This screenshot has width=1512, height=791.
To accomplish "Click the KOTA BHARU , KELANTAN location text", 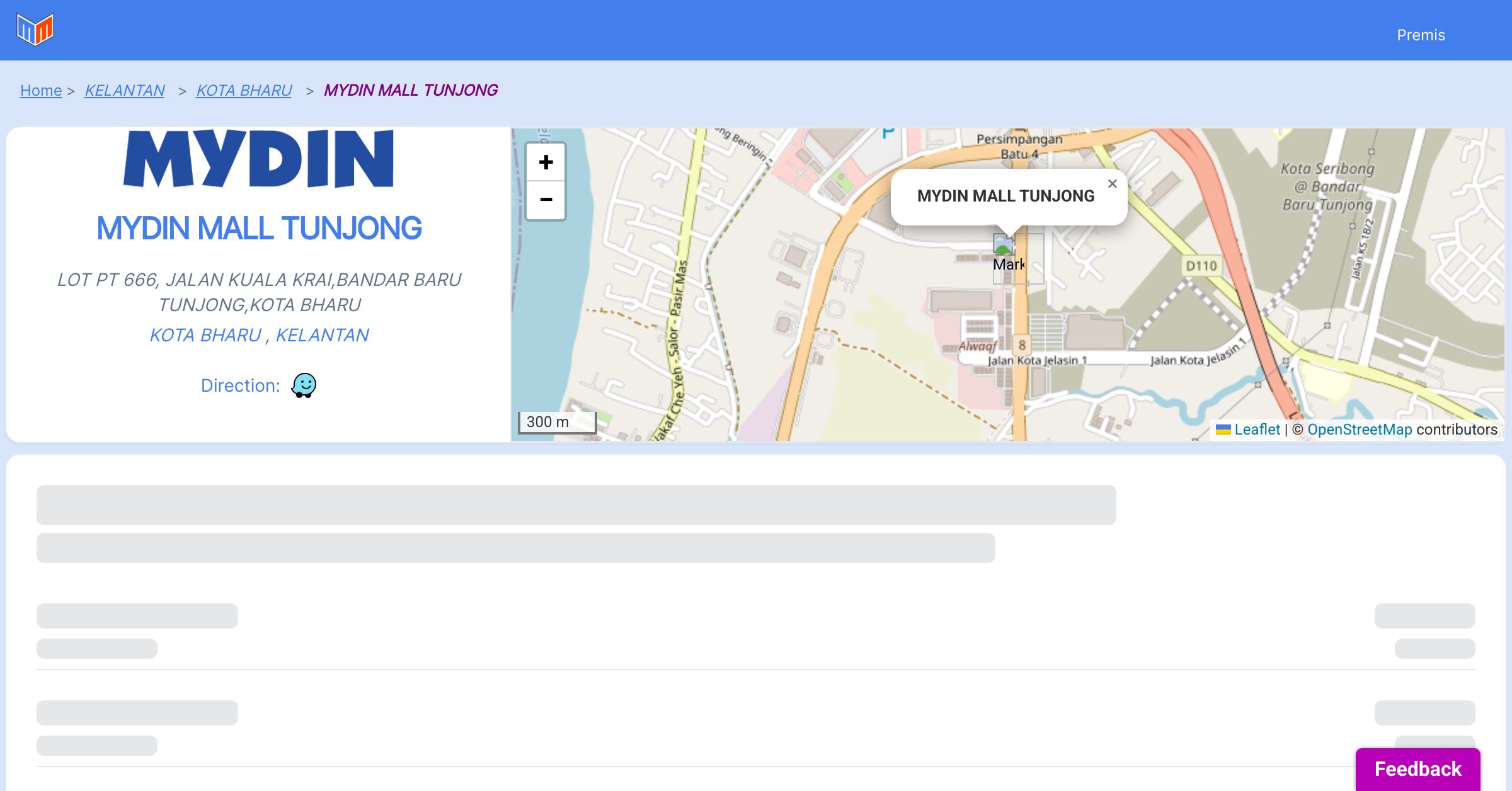I will click(259, 335).
